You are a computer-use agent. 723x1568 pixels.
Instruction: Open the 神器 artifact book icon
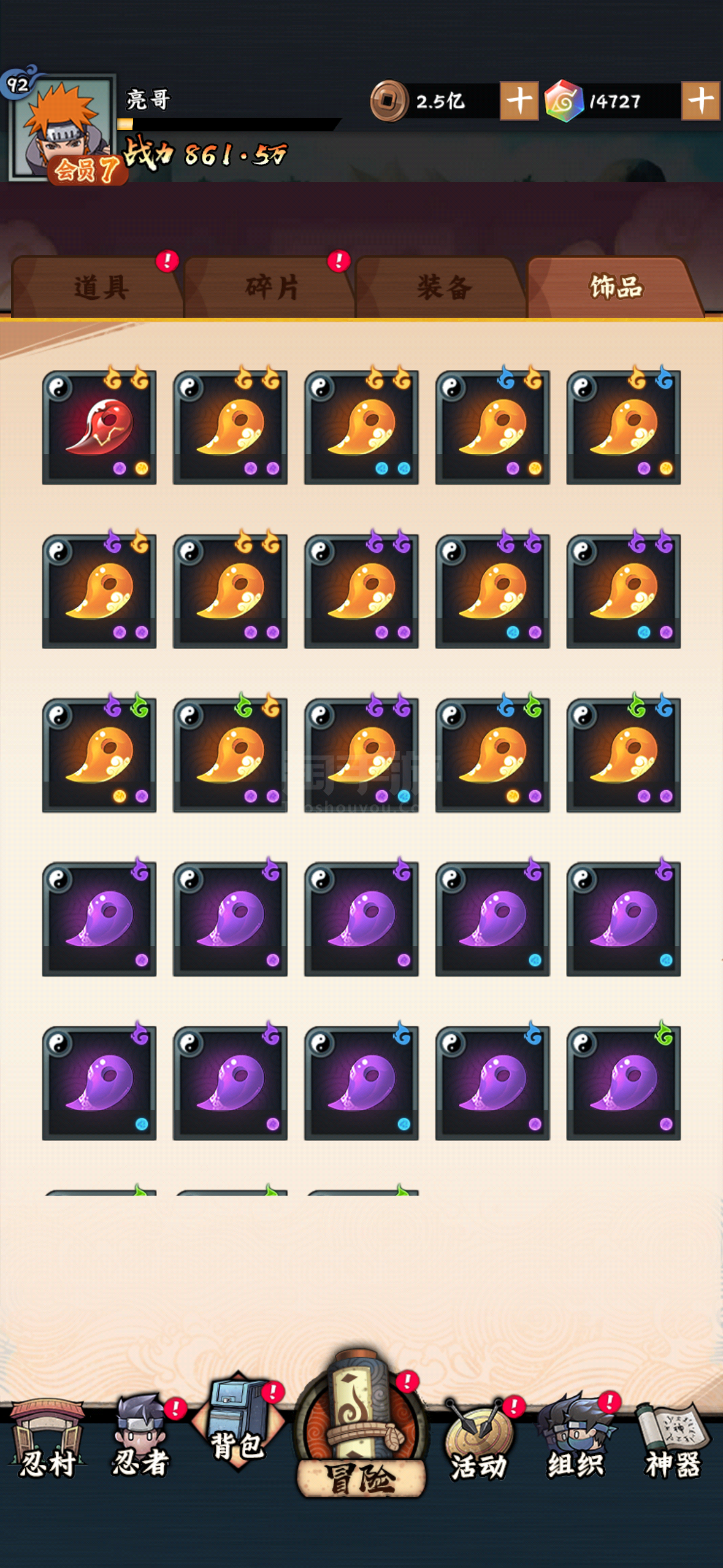click(673, 1439)
